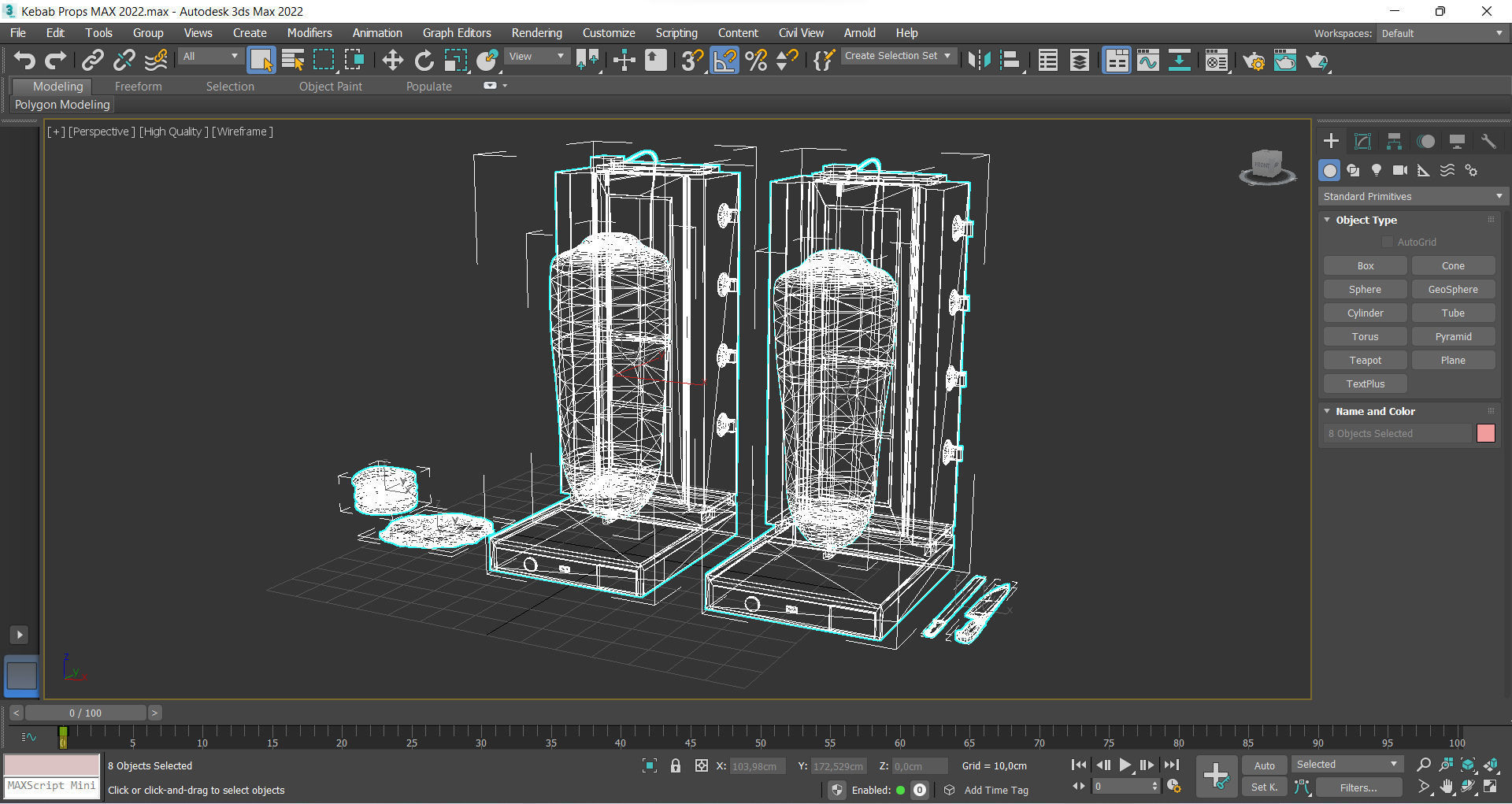Open the Filters... key filters button
This screenshot has height=804, width=1512.
[x=1358, y=787]
